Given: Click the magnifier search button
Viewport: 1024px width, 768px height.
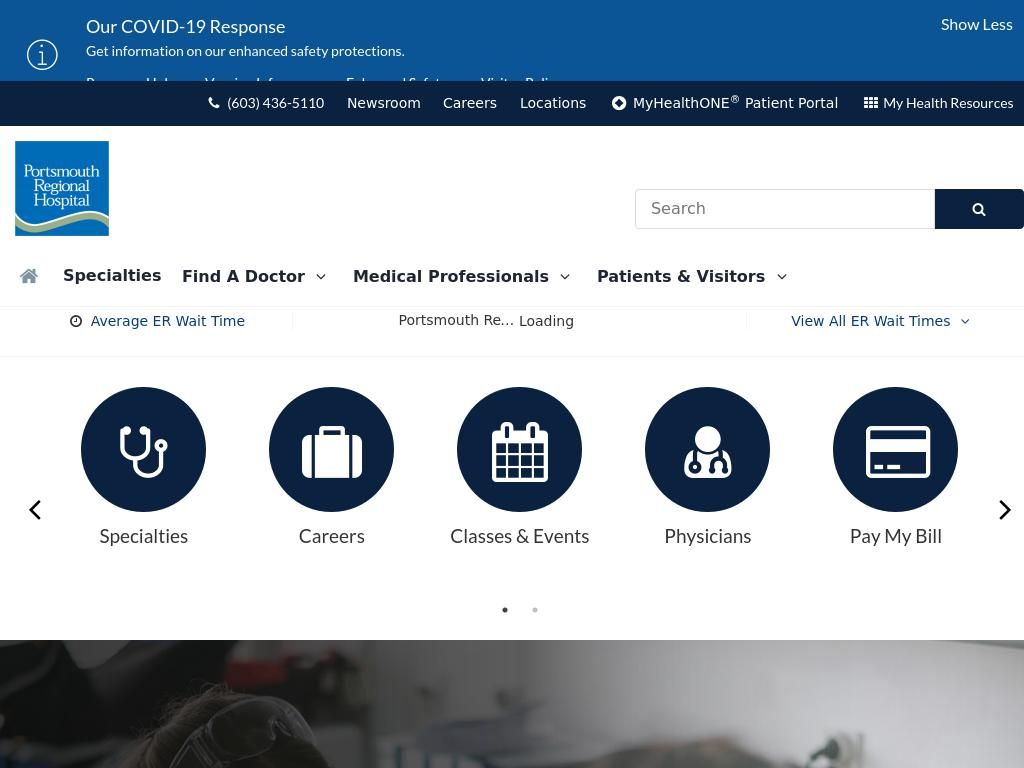Looking at the screenshot, I should [979, 209].
